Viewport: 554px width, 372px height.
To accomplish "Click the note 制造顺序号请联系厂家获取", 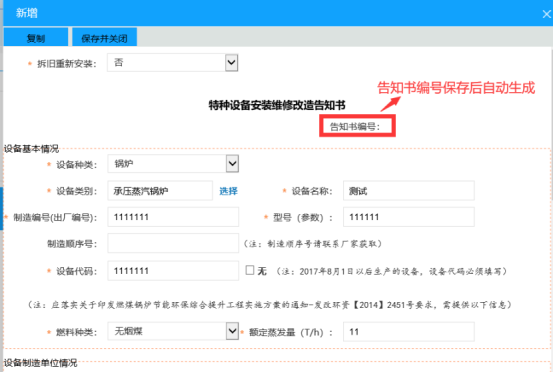I will pos(312,243).
